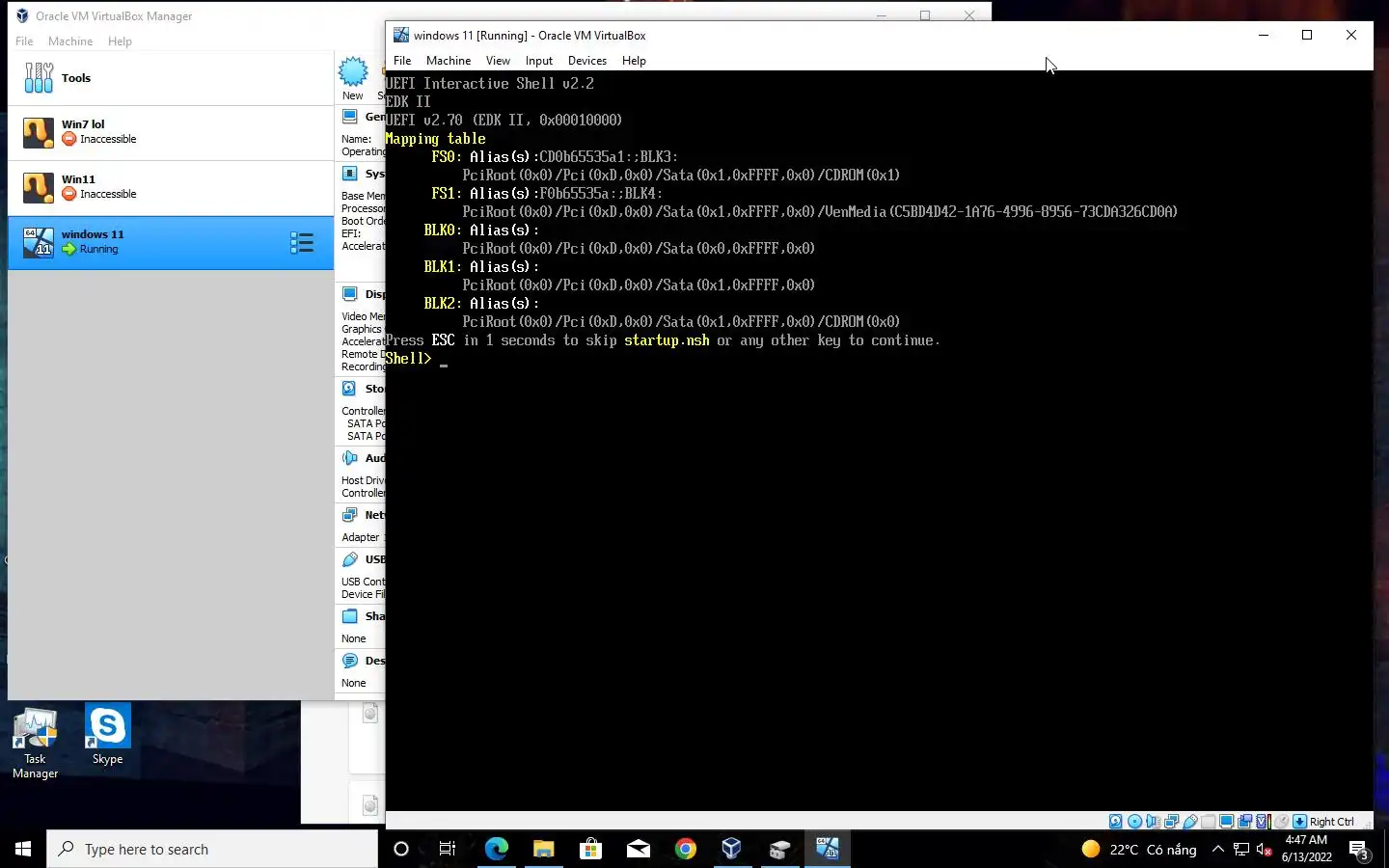Screen dimensions: 1389x868
Task: Click the network icon in the system tray
Action: 1241,849
